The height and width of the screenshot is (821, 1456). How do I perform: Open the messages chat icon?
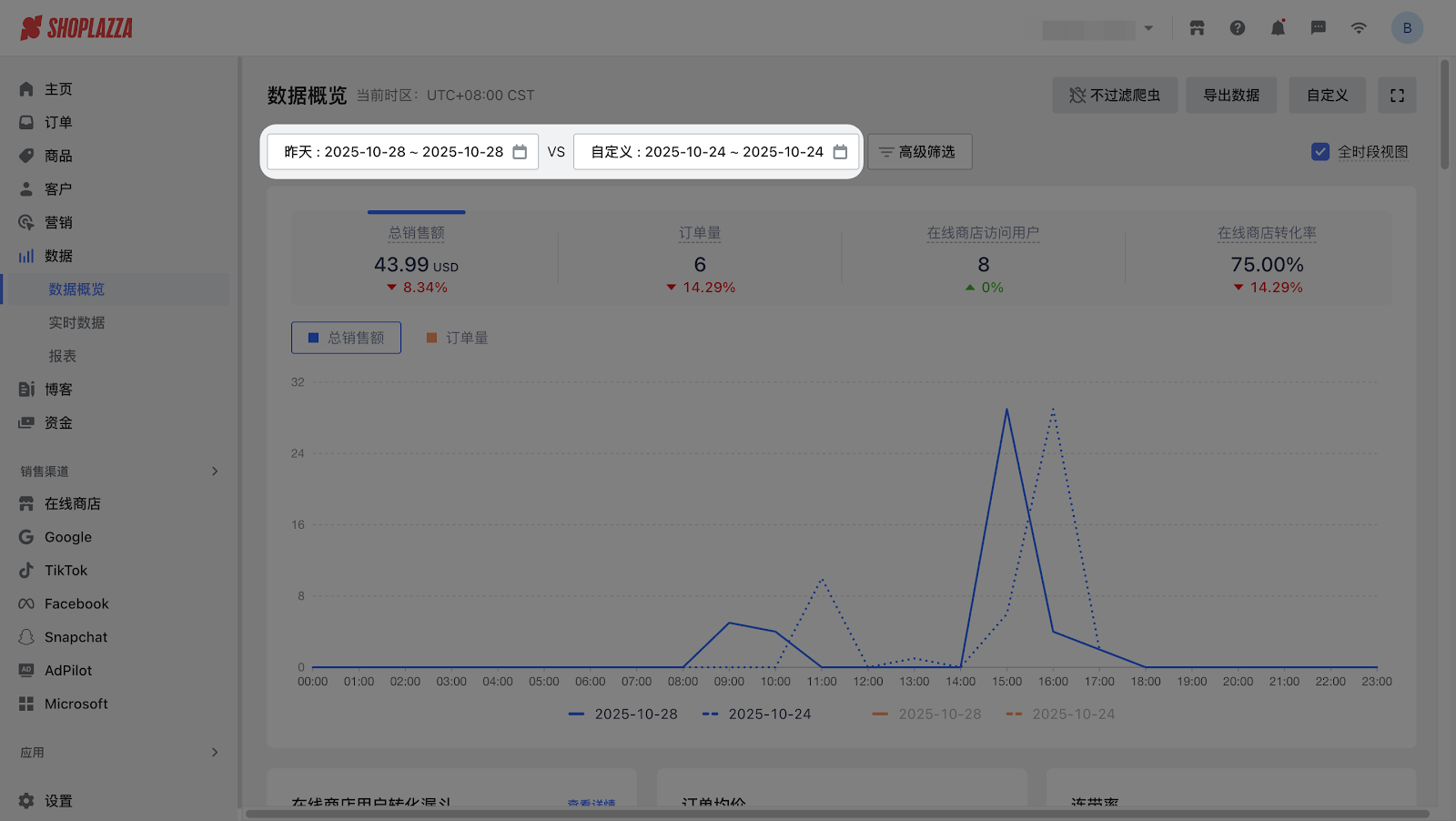(x=1318, y=28)
